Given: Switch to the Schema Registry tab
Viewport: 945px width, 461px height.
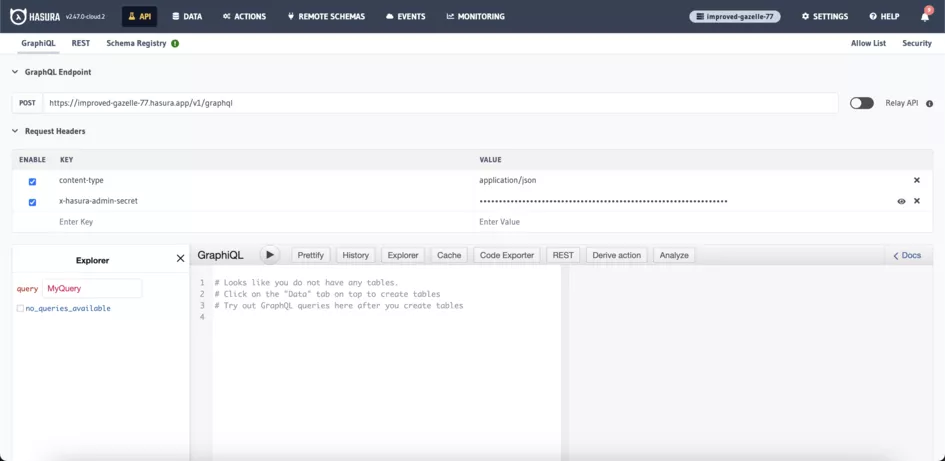Looking at the screenshot, I should coord(136,43).
